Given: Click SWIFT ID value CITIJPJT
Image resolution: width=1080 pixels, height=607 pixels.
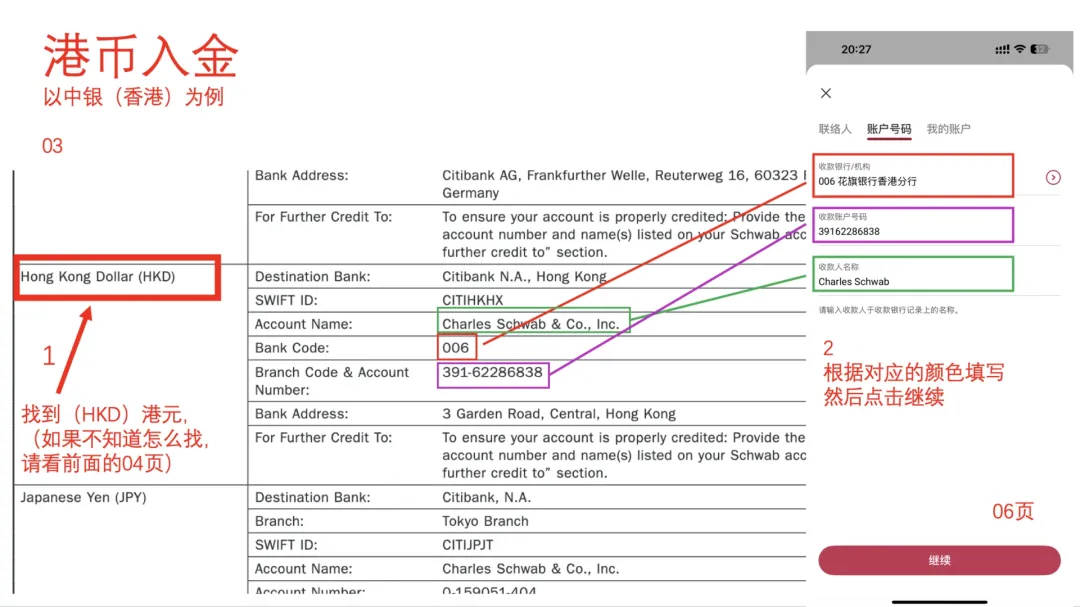Looking at the screenshot, I should [x=468, y=545].
